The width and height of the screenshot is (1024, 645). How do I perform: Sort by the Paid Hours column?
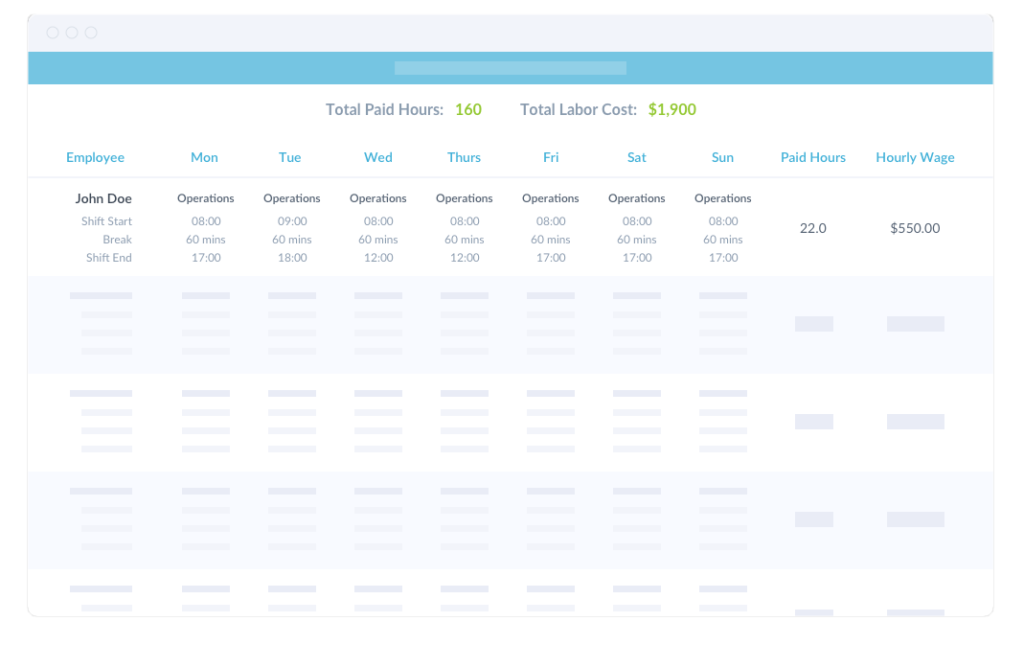813,157
